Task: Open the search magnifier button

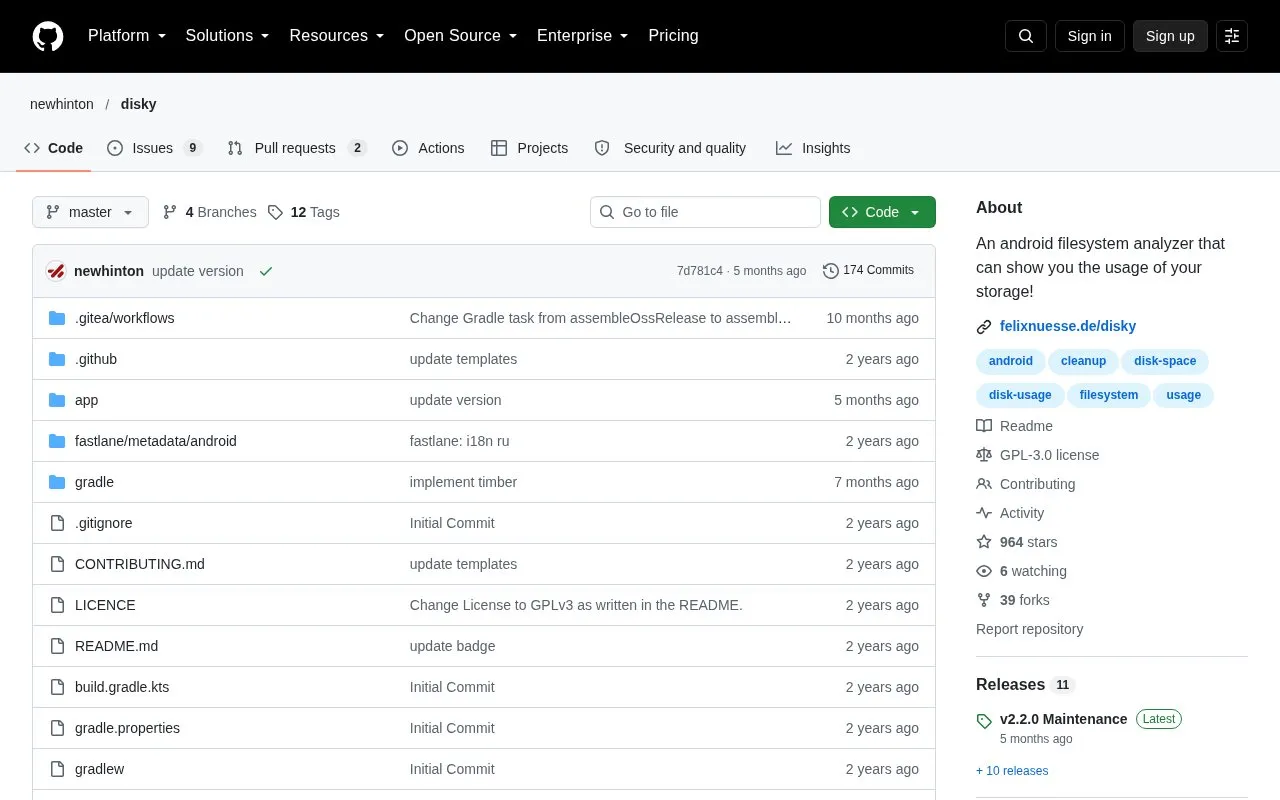Action: pos(1026,36)
